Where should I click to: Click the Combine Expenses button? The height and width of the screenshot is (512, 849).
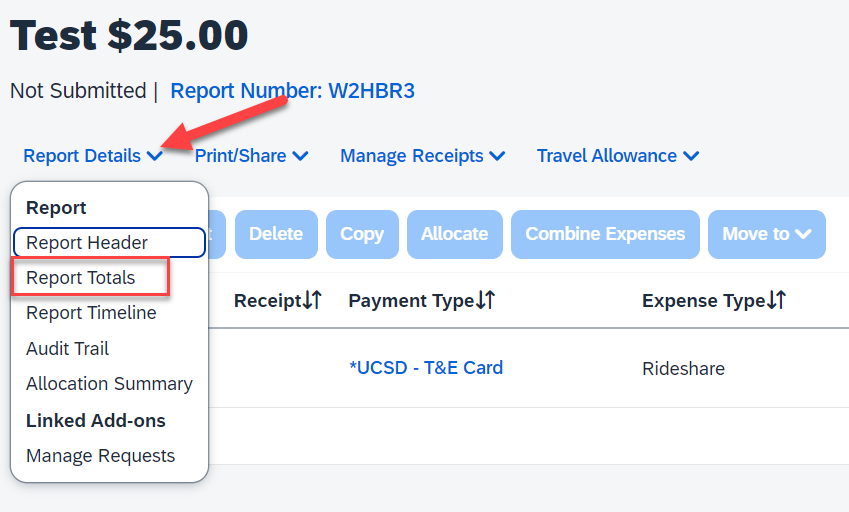(x=605, y=234)
